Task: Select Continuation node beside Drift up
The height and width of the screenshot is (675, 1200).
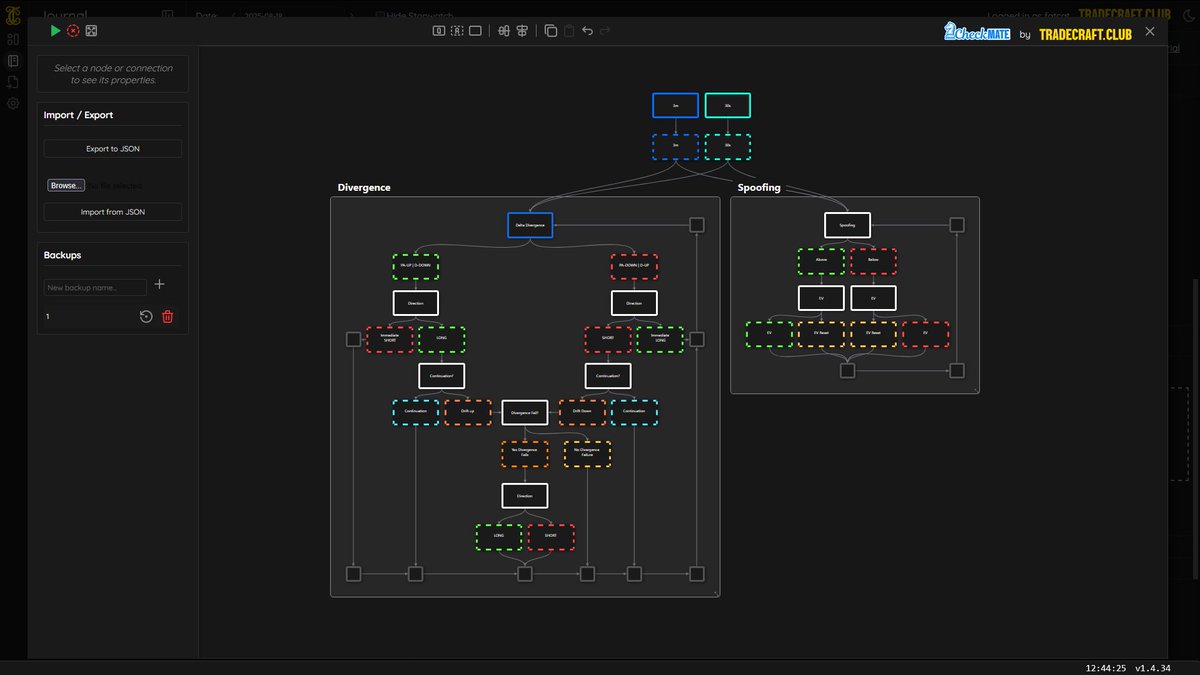Action: pos(416,412)
